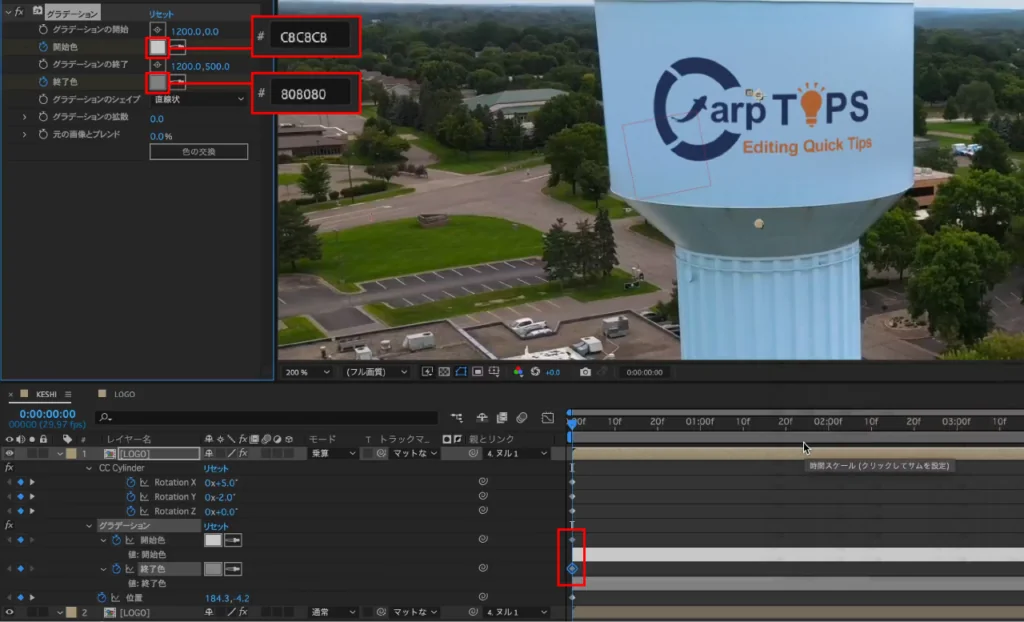Open layer 2 blend mode 通常 dropdown

click(332, 612)
